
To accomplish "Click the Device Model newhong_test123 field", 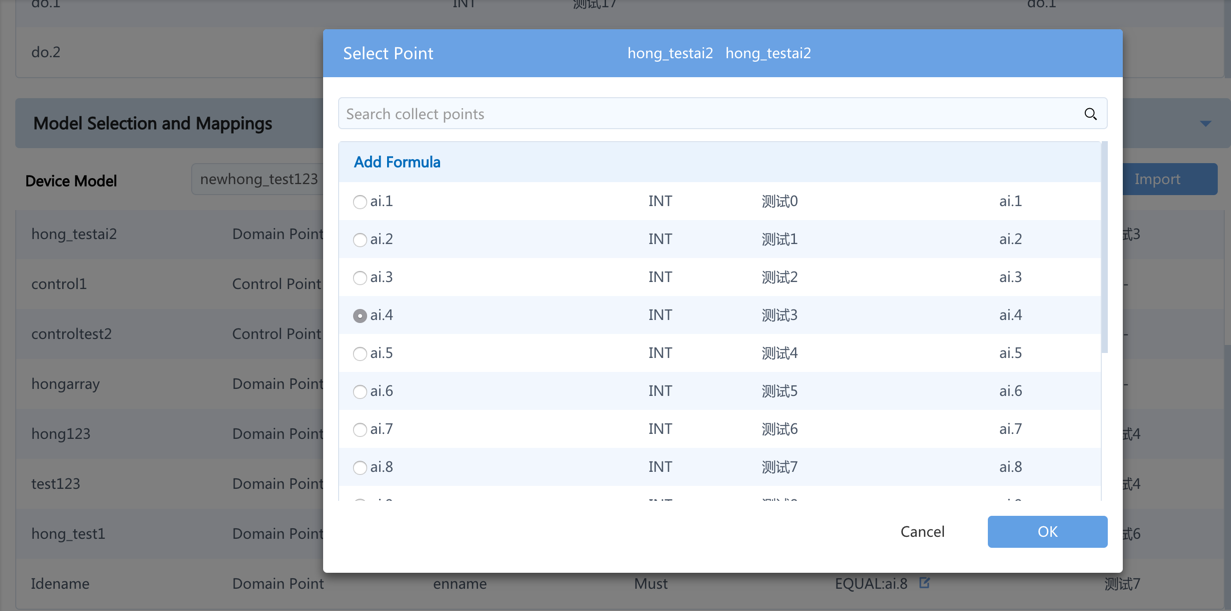I will pyautogui.click(x=258, y=179).
